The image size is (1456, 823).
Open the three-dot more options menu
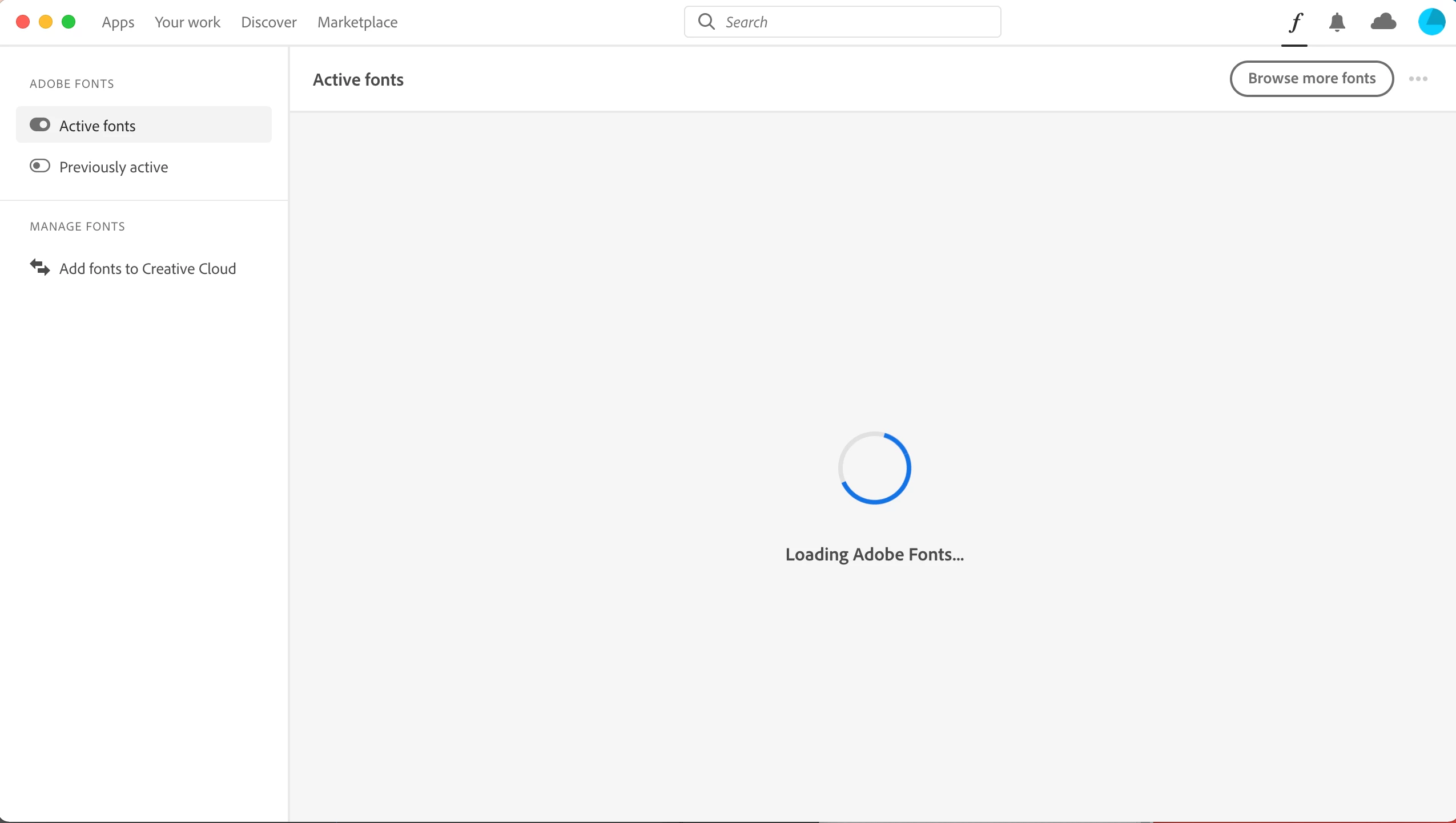point(1418,79)
